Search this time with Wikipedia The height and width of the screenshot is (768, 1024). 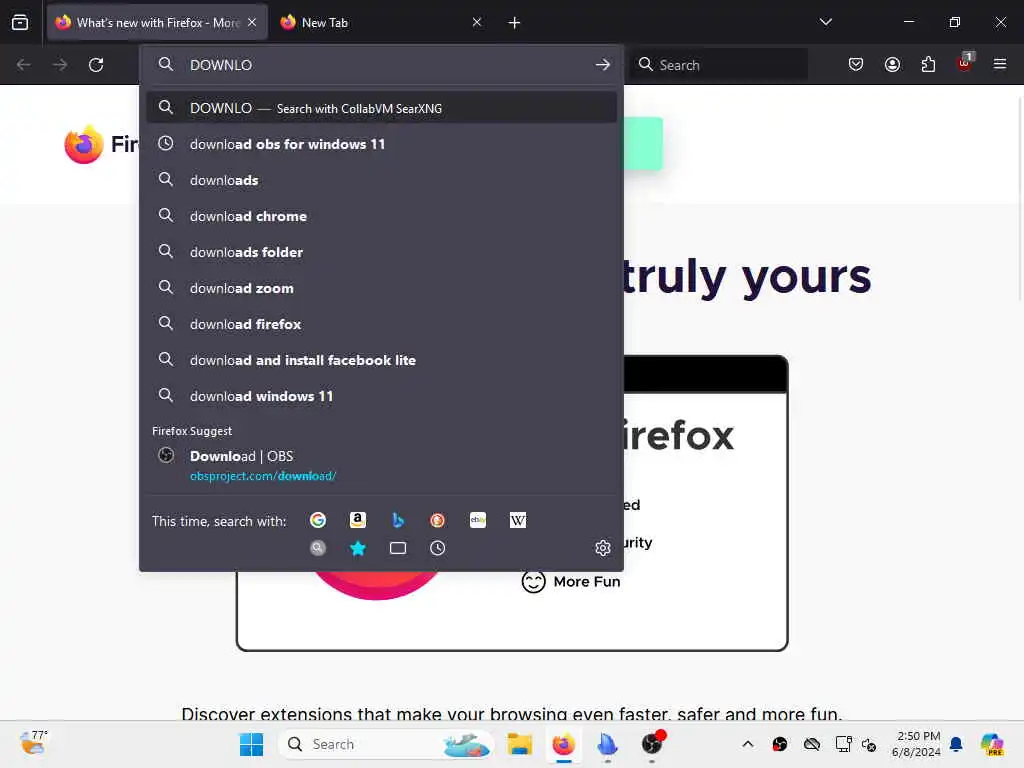tap(518, 520)
